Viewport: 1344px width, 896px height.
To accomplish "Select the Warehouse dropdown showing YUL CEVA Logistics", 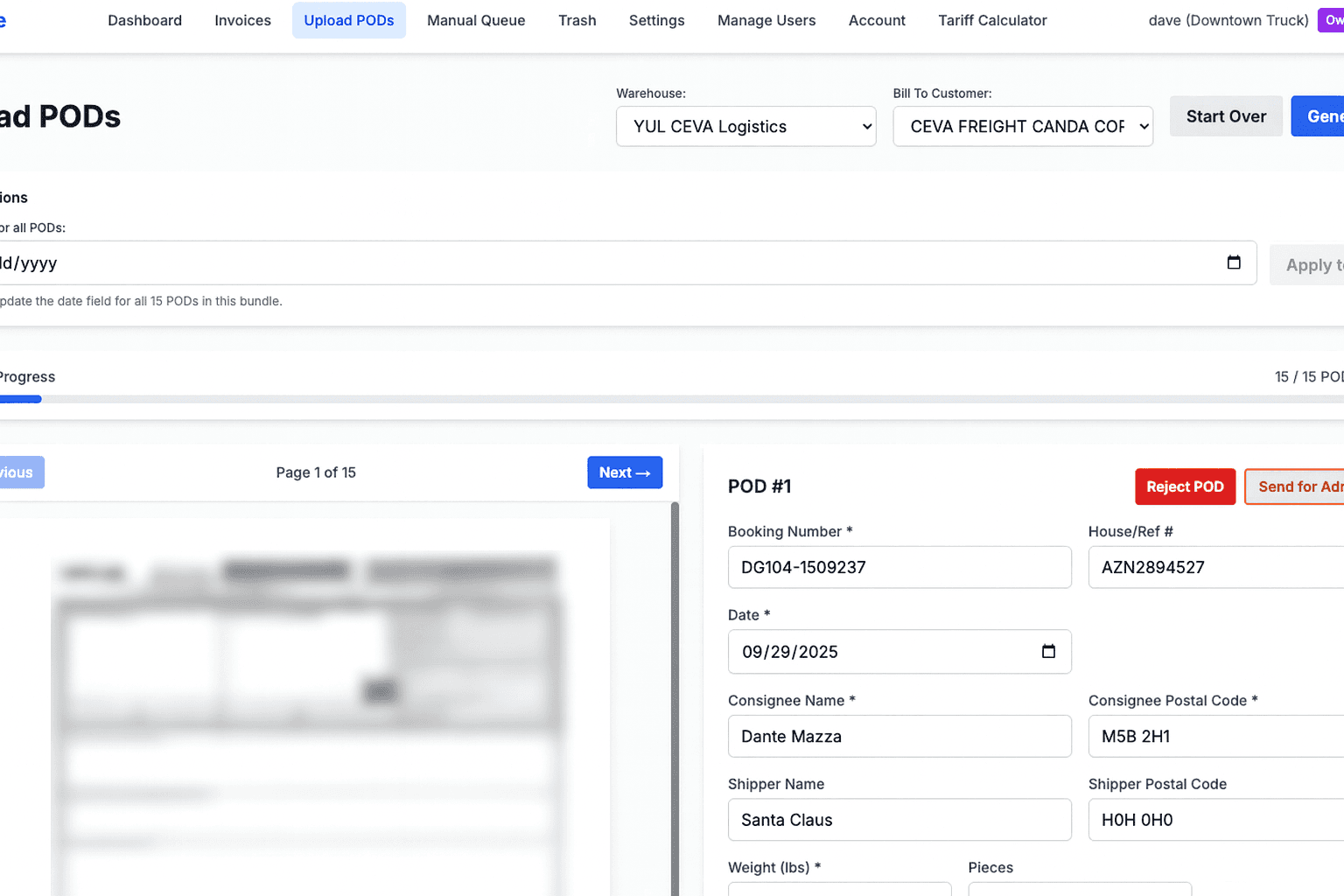I will (x=745, y=126).
